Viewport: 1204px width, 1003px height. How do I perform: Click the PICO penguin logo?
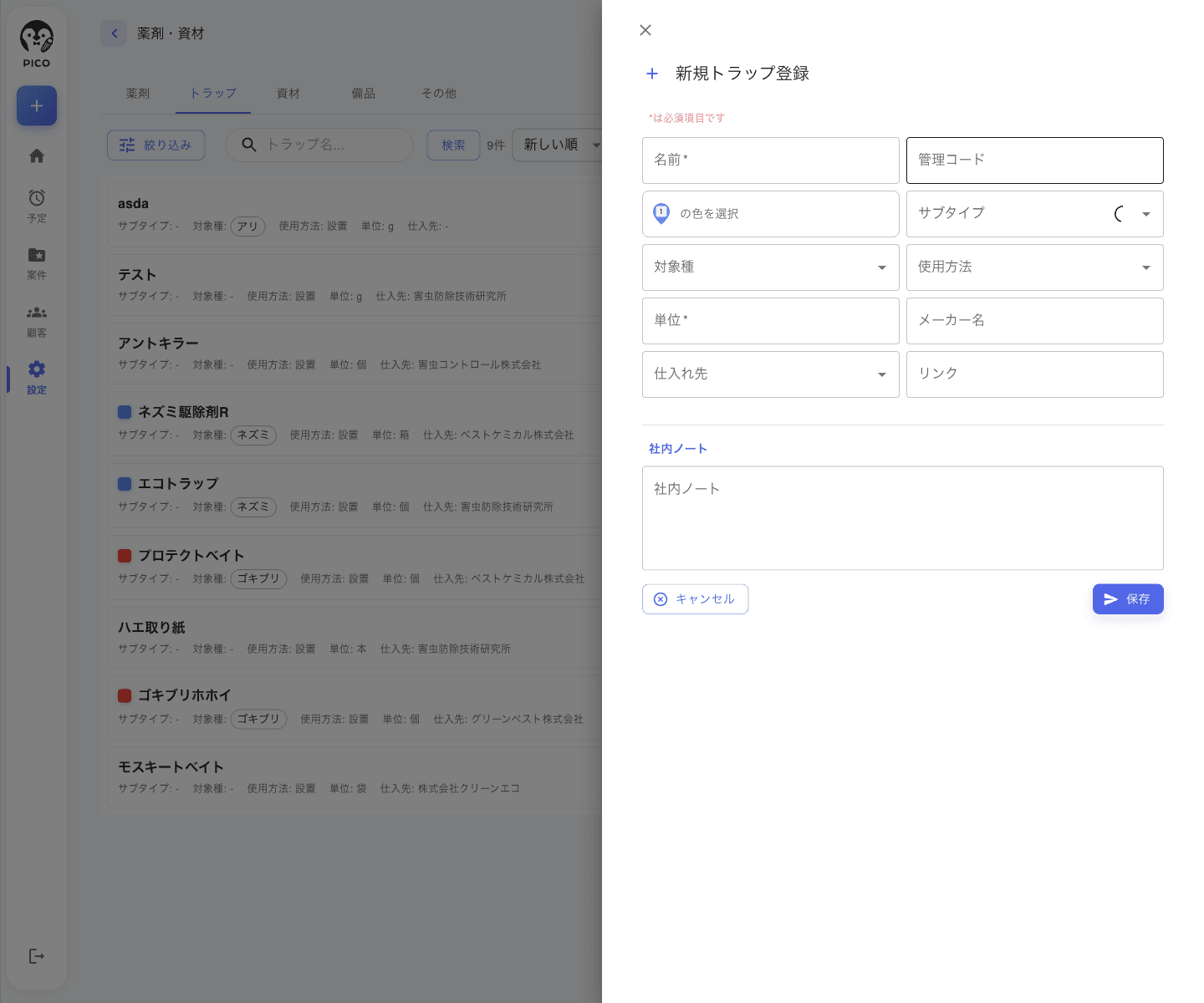pyautogui.click(x=37, y=43)
